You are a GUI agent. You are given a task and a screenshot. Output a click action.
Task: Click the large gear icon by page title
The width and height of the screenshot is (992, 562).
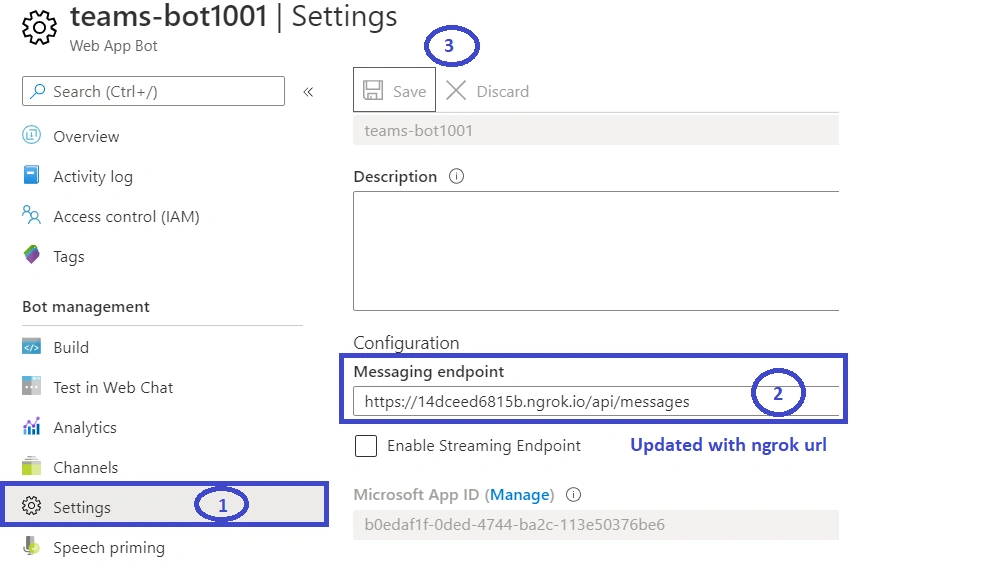(39, 27)
